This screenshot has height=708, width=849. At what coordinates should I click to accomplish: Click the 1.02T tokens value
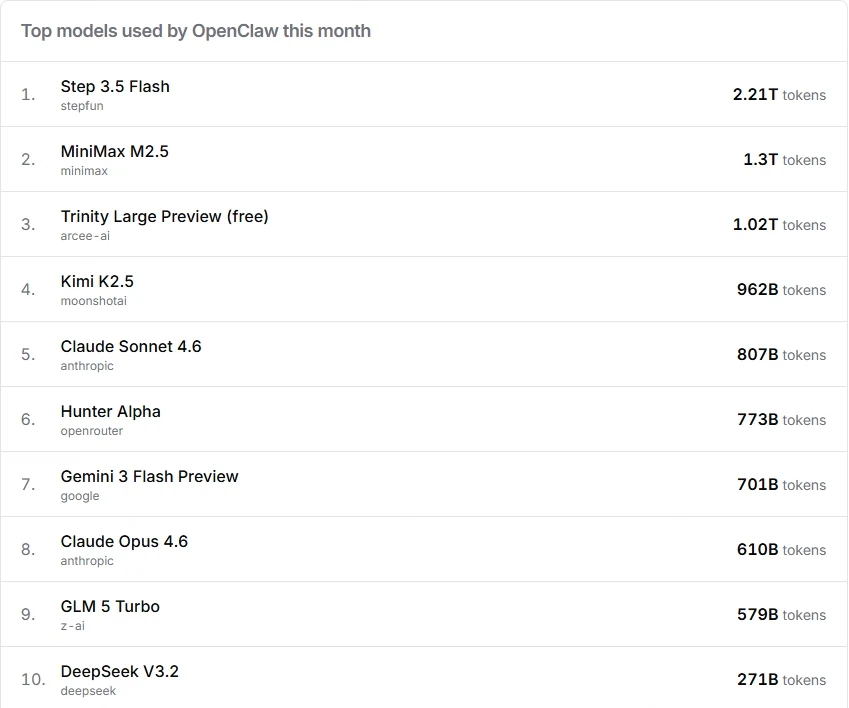click(780, 225)
